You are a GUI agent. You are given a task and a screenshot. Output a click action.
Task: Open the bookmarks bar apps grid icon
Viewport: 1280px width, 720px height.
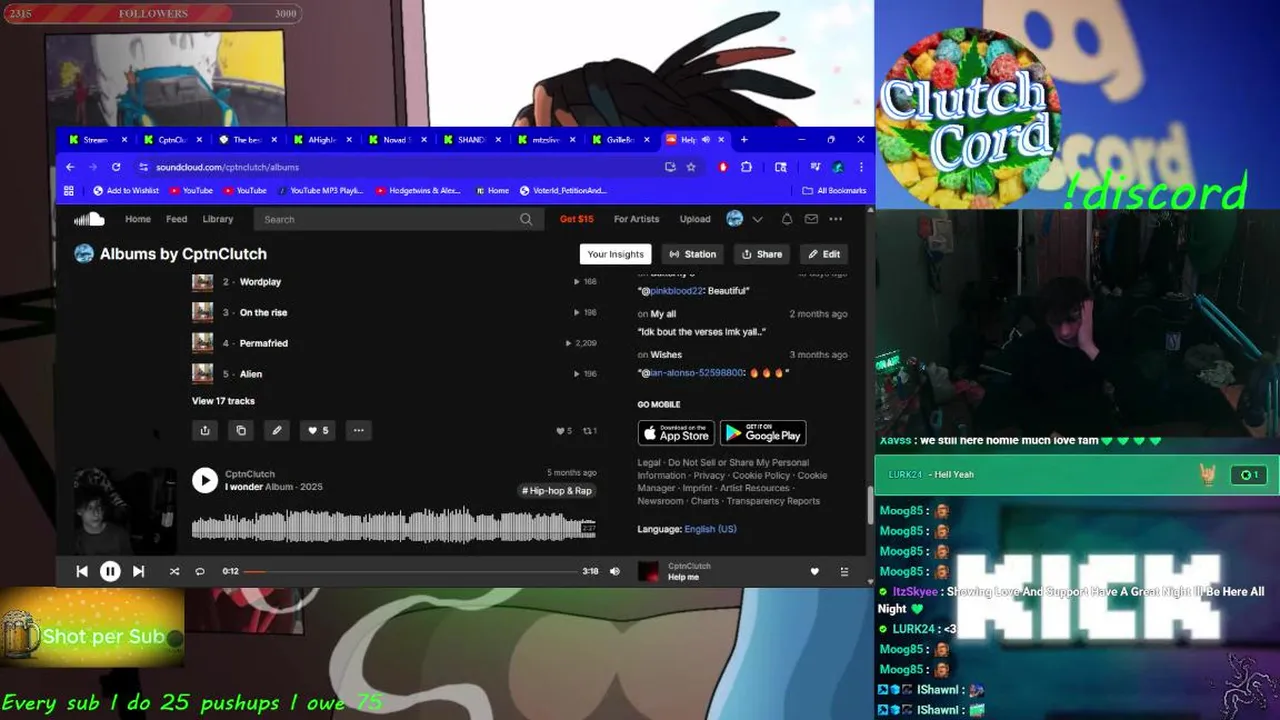click(x=69, y=190)
